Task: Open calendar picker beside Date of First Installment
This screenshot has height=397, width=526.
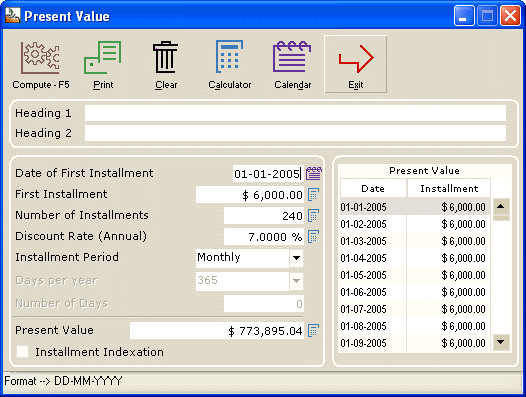Action: click(314, 173)
